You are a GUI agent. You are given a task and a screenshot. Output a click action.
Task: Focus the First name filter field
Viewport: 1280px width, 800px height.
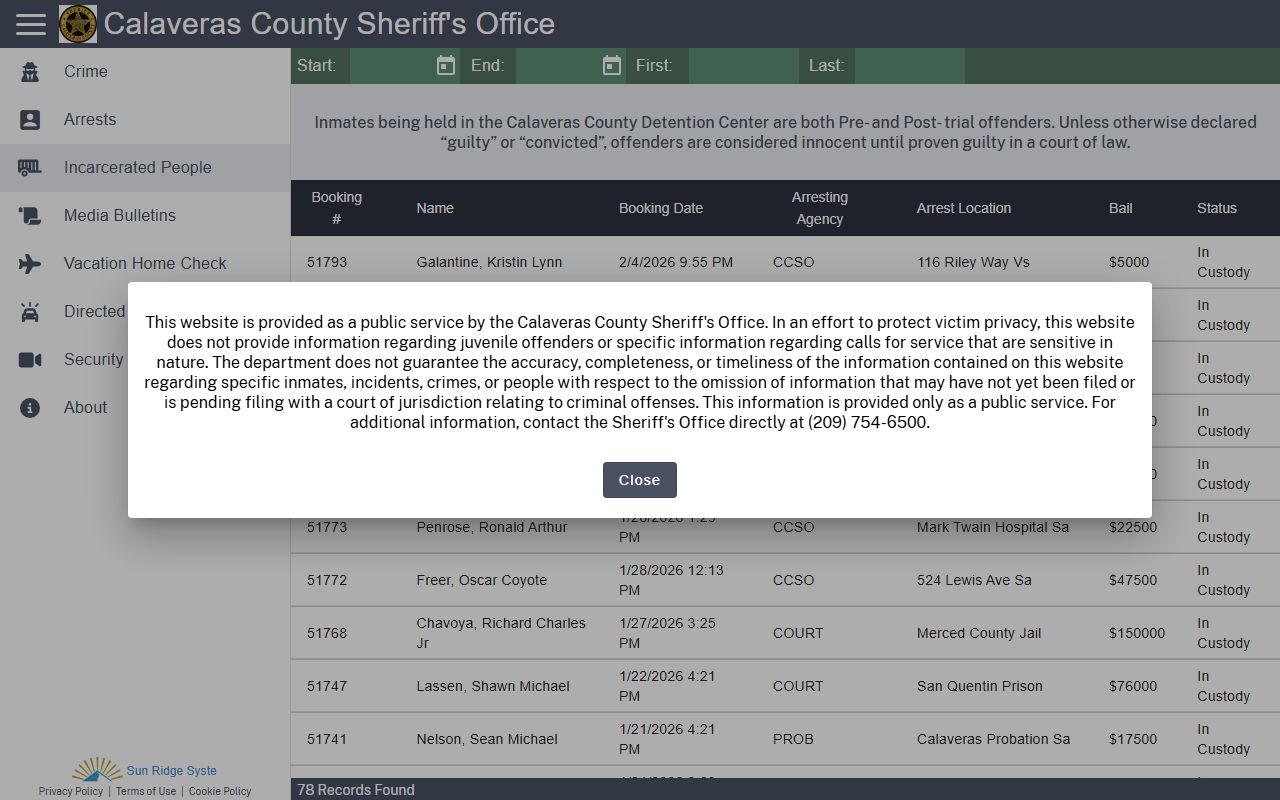coord(743,66)
